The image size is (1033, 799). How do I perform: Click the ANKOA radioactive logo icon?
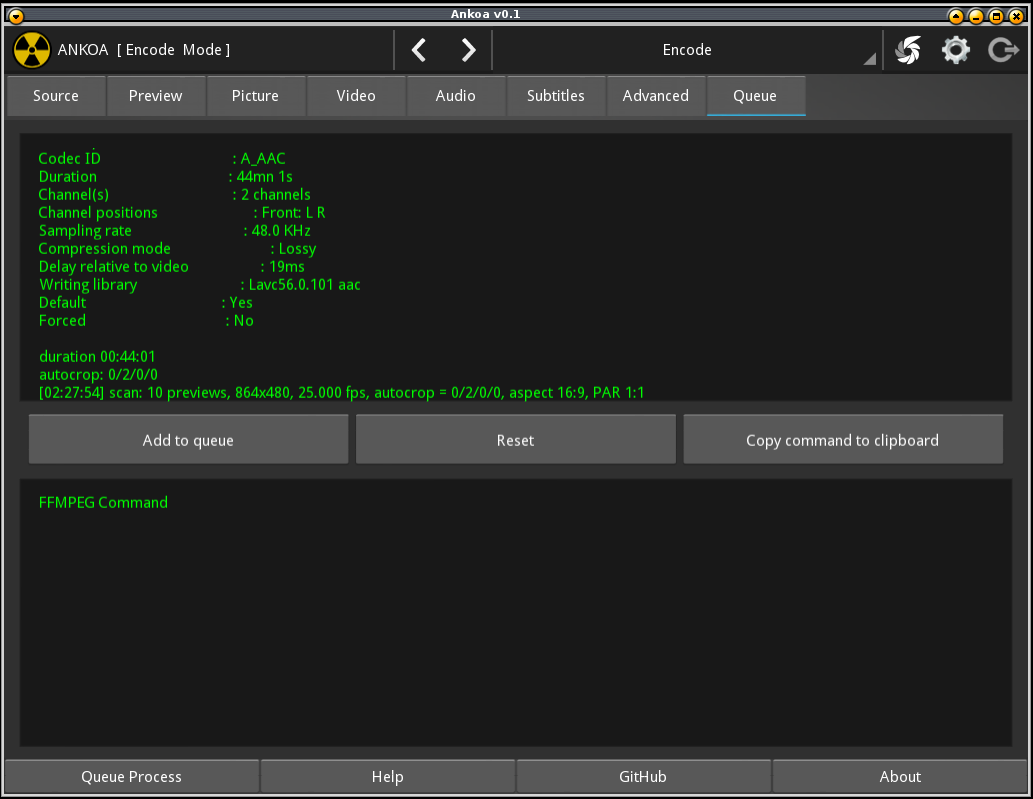32,50
